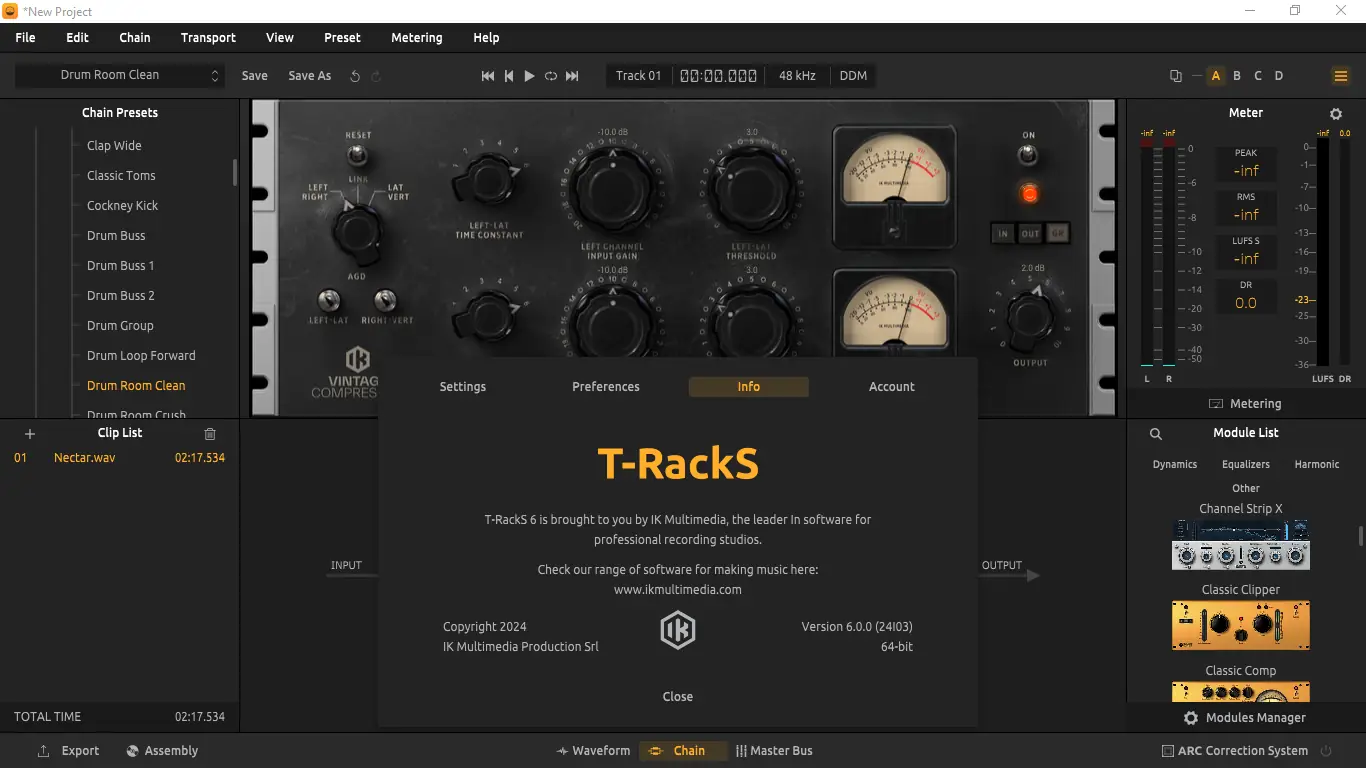Enable loop playback in the transport
Screen dimensions: 1366x768
click(550, 75)
